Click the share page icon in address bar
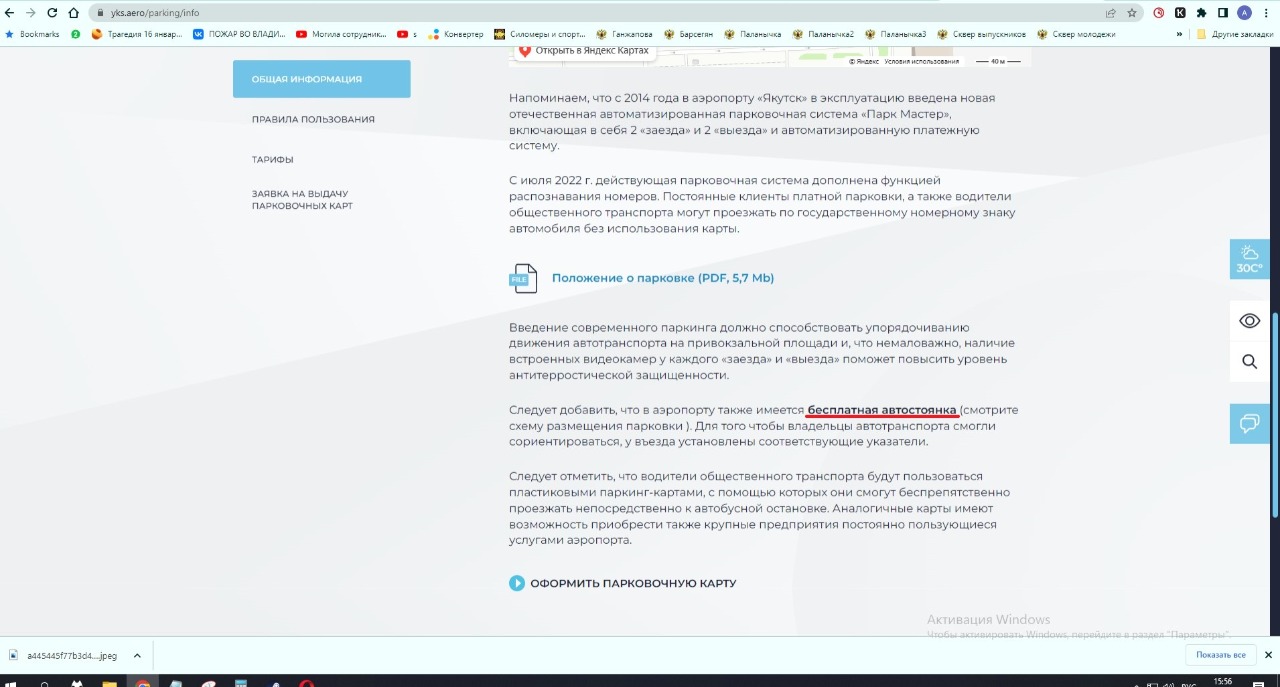This screenshot has width=1280, height=687. [1111, 13]
